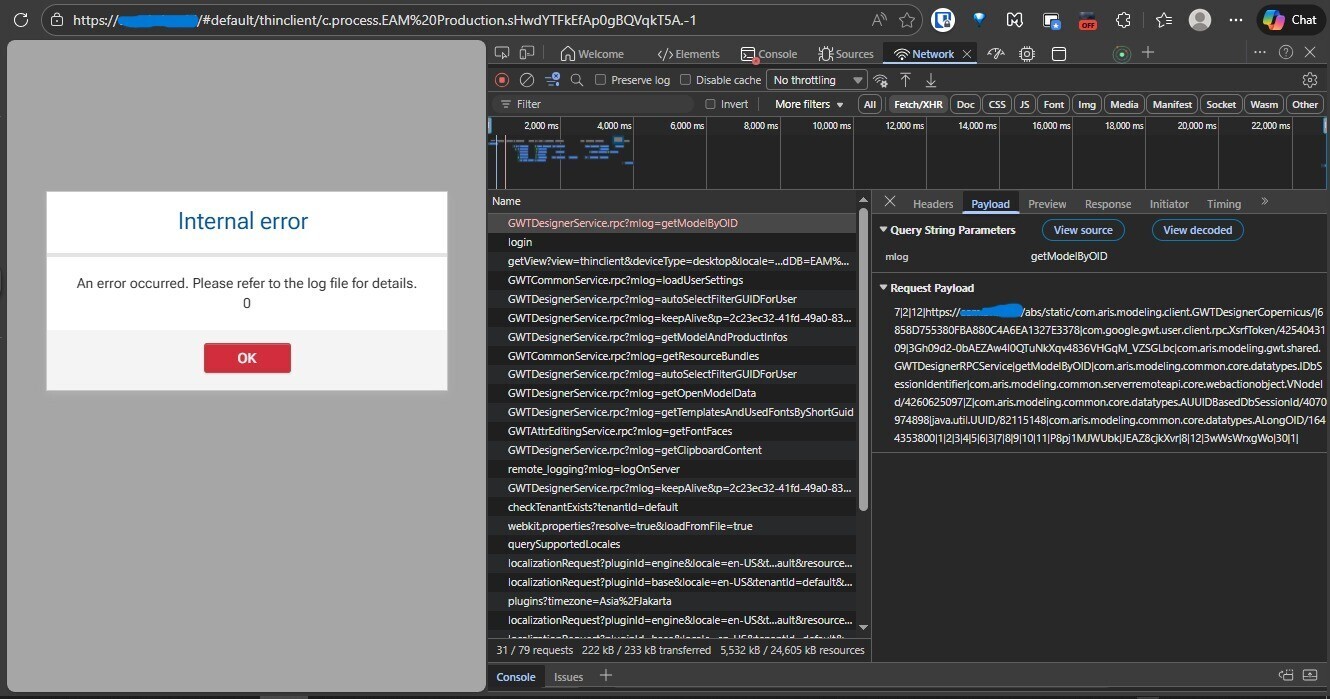Enable the Preserve log checkbox

click(601, 80)
